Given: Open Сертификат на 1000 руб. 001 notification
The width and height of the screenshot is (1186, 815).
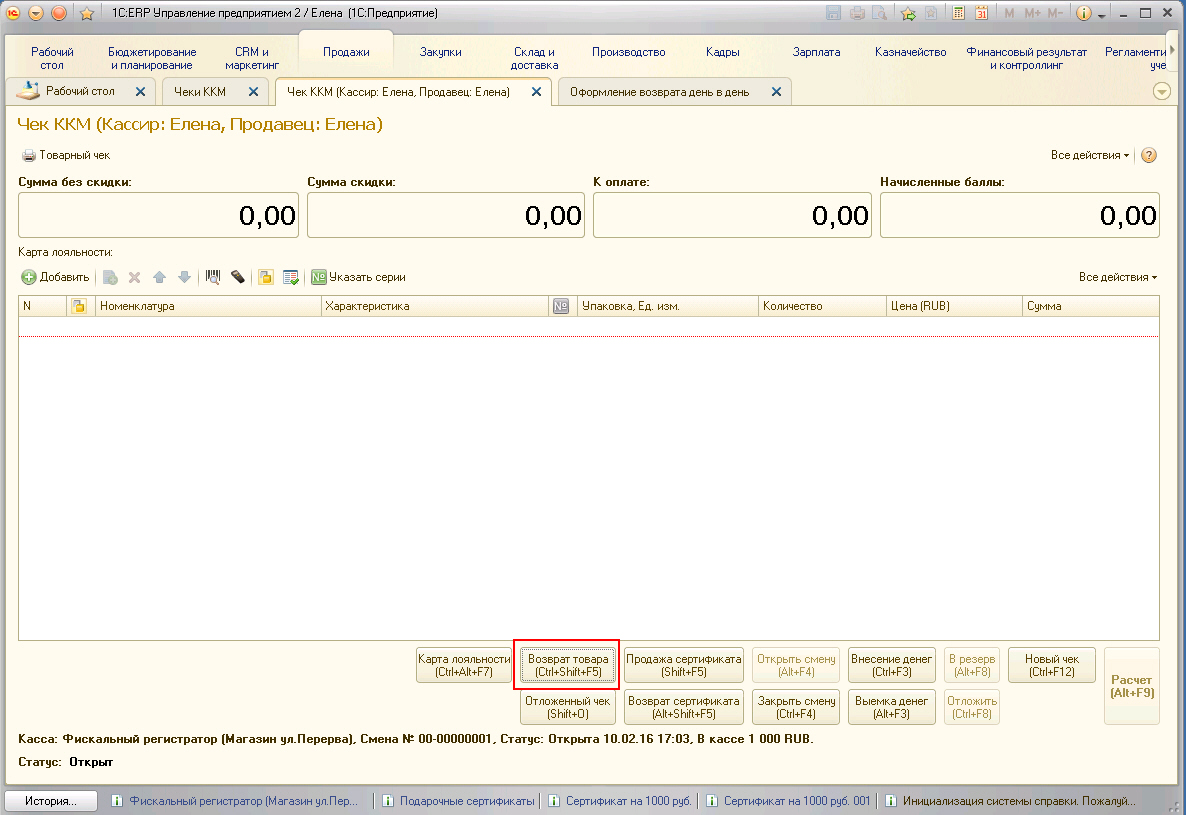Looking at the screenshot, I should click(x=788, y=801).
